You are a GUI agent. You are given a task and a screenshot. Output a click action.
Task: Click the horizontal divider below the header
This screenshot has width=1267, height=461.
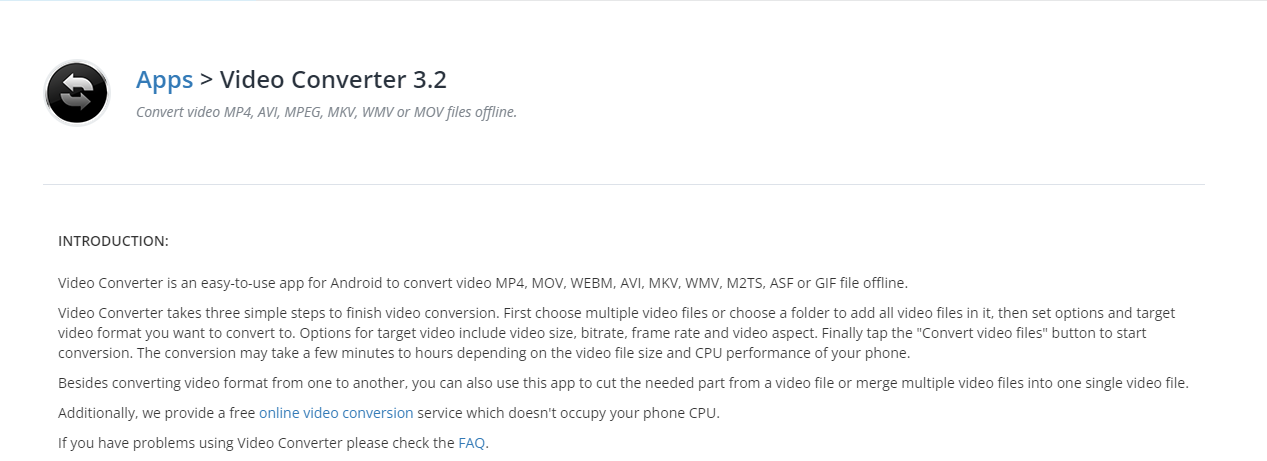click(624, 184)
